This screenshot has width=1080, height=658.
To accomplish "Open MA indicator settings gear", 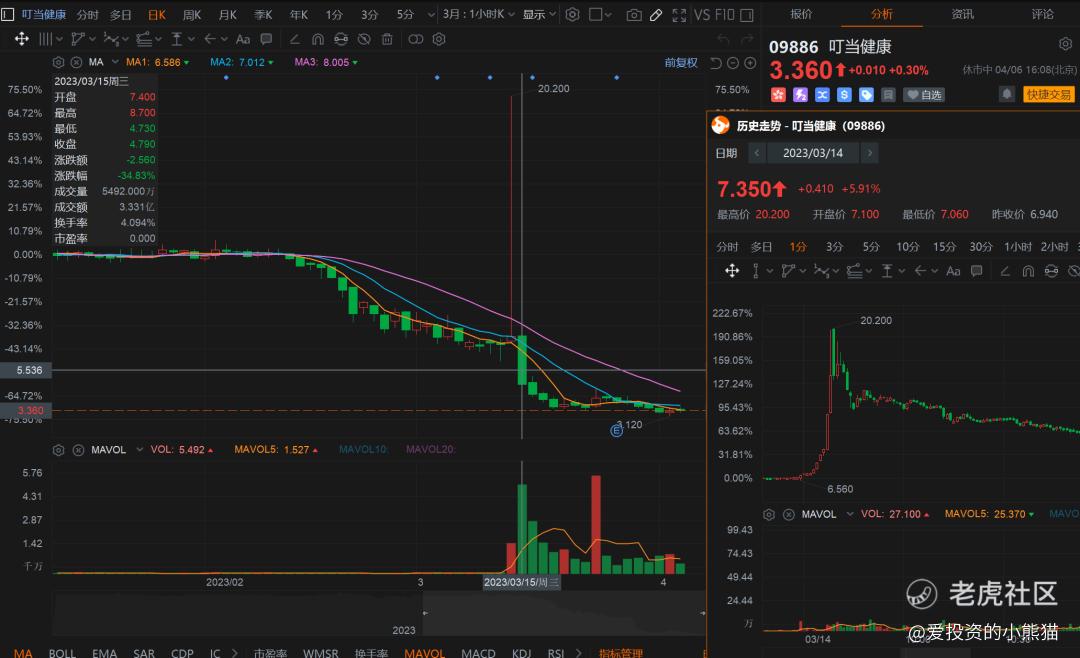I will click(59, 62).
